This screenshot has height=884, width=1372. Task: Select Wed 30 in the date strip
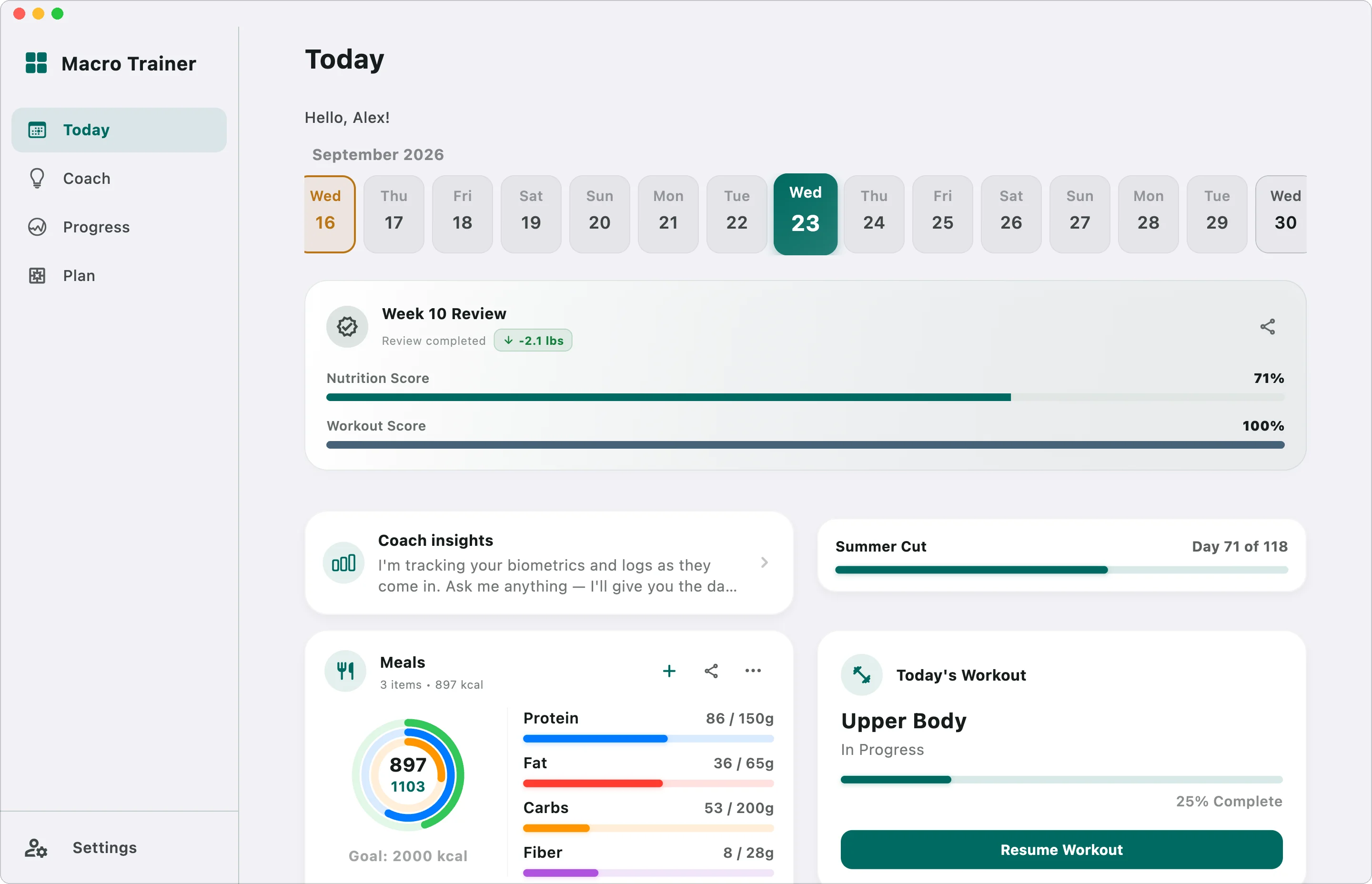click(1282, 214)
